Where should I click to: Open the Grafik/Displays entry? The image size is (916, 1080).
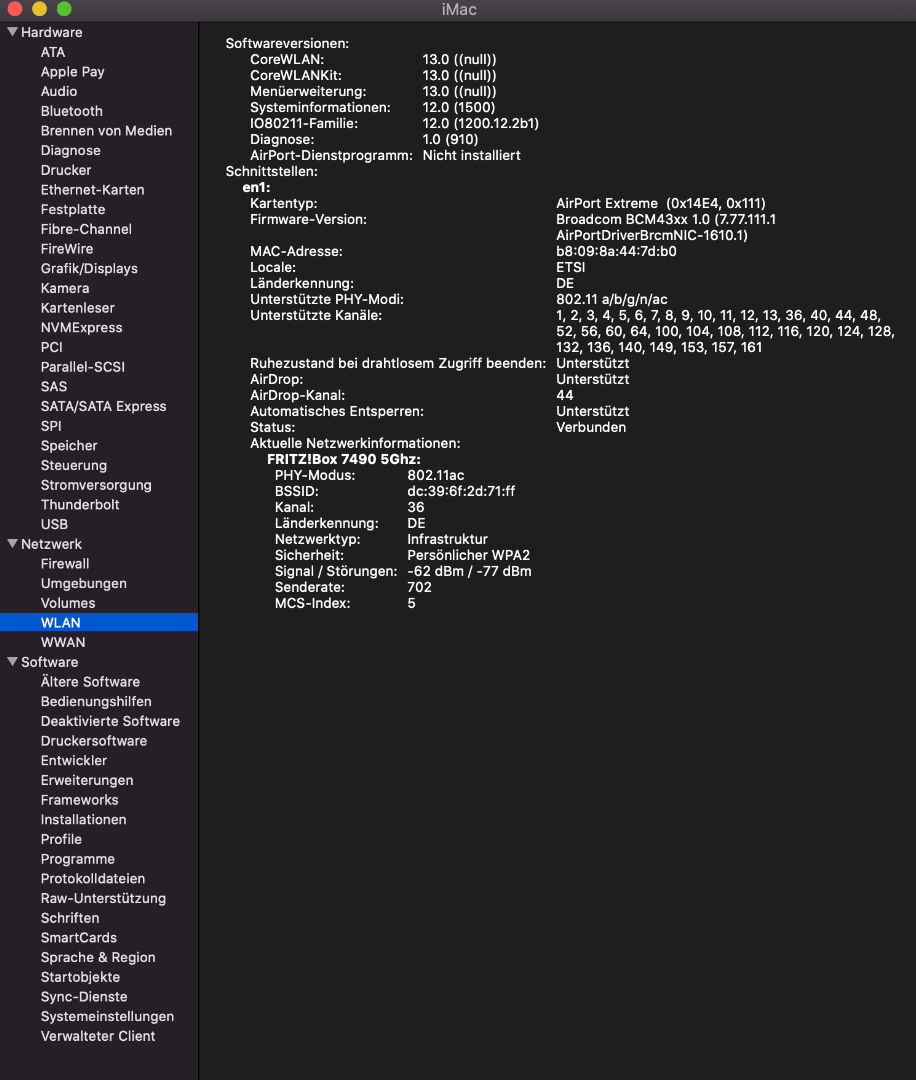[89, 268]
